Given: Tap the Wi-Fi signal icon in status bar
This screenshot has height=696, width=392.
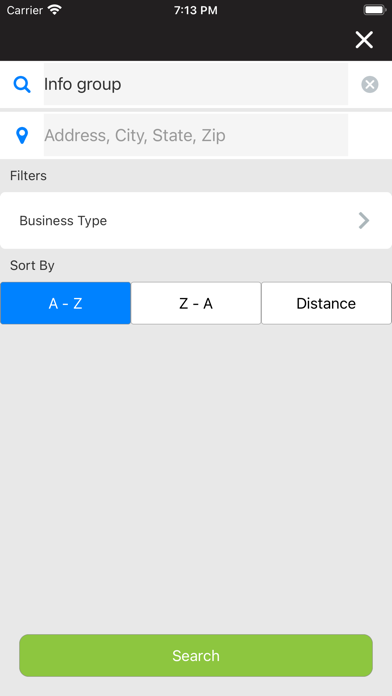Looking at the screenshot, I should (x=55, y=10).
